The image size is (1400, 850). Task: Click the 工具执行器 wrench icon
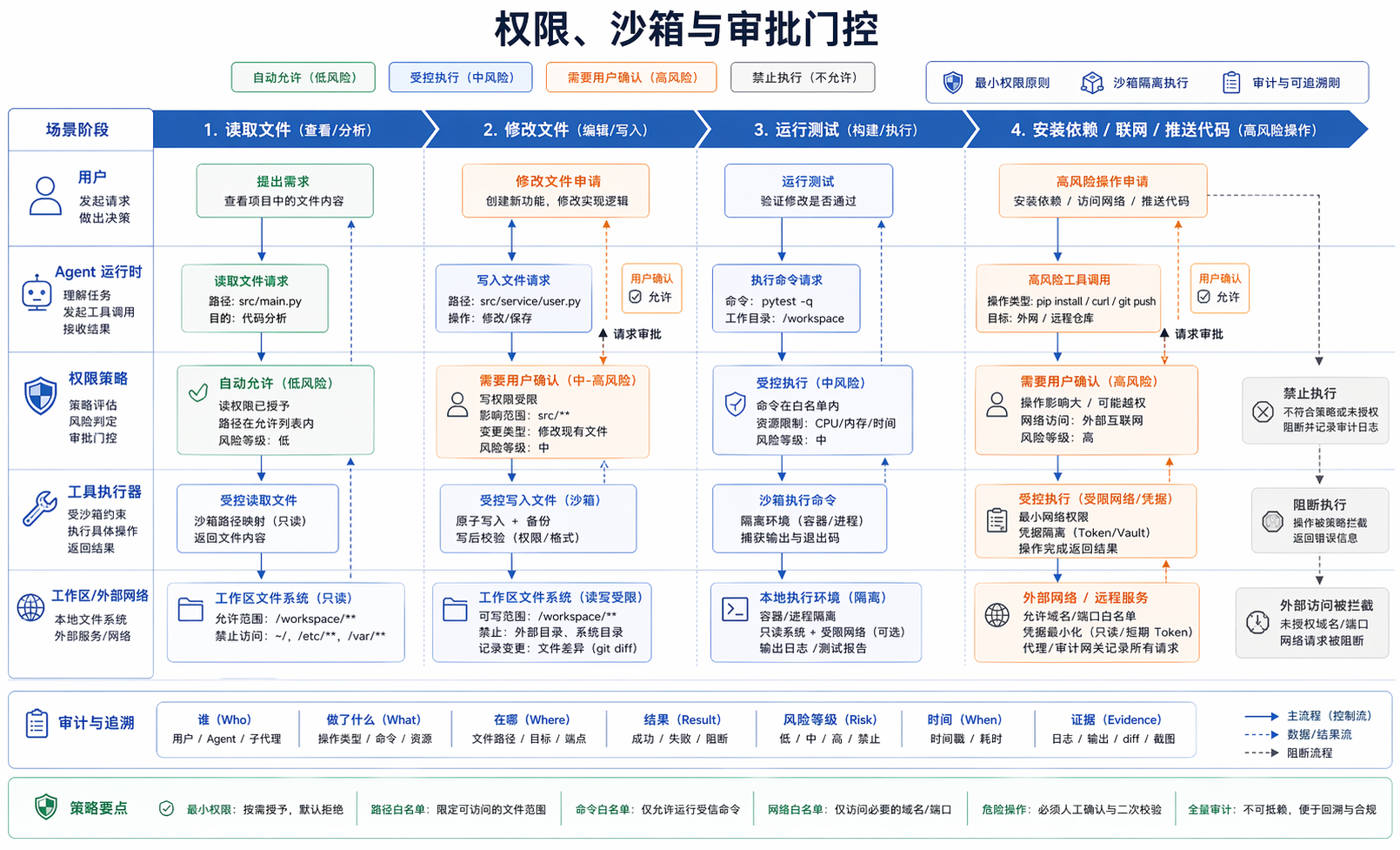point(39,509)
